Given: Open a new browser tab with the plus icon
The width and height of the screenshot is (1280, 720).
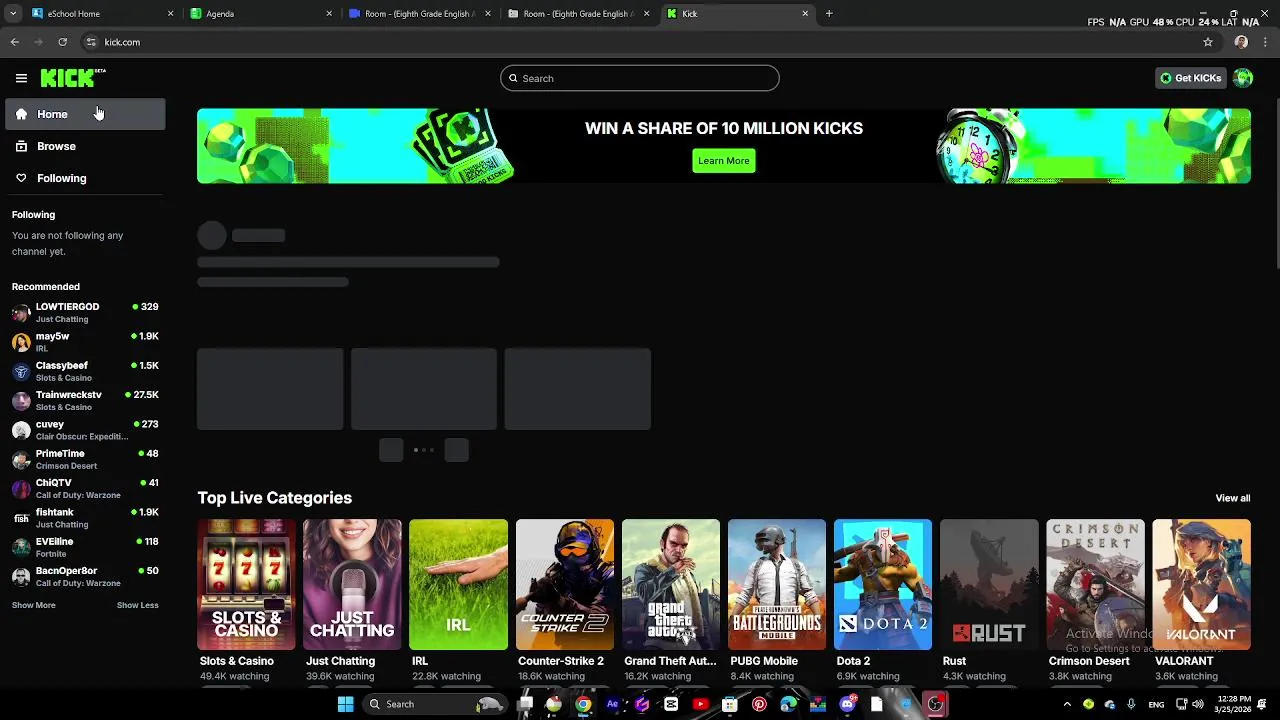Looking at the screenshot, I should (829, 14).
